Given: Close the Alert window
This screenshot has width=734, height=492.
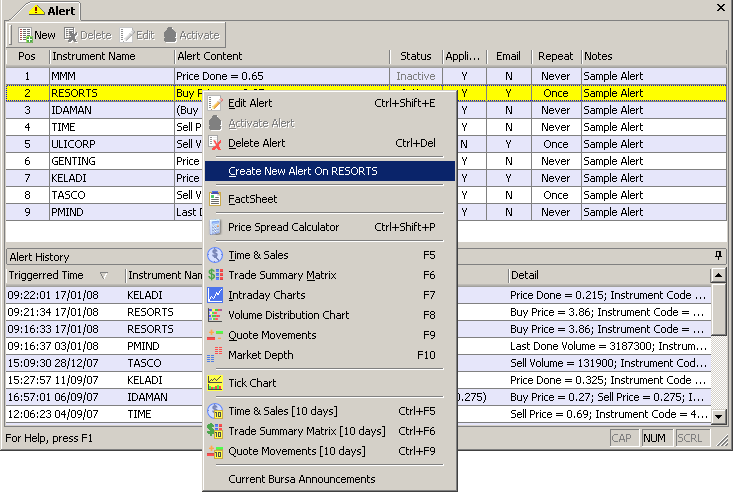Looking at the screenshot, I should [x=721, y=7].
